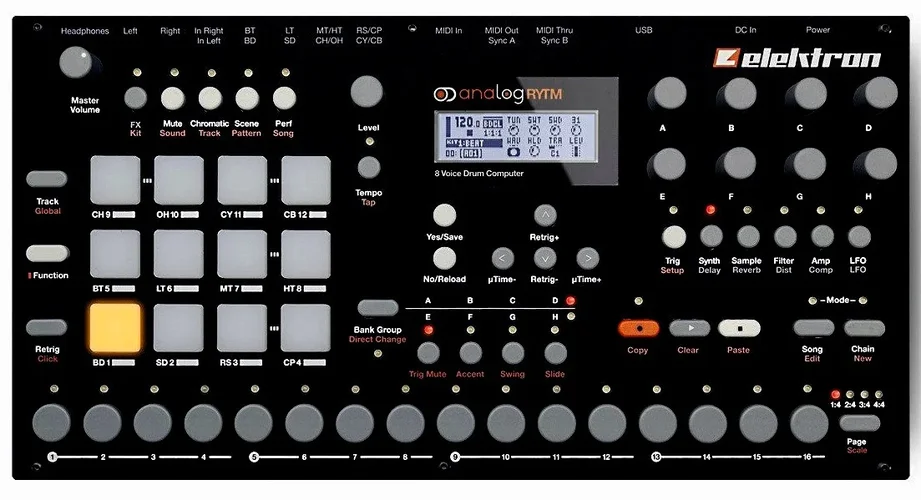Tap the OH 10 drum pad

click(179, 180)
